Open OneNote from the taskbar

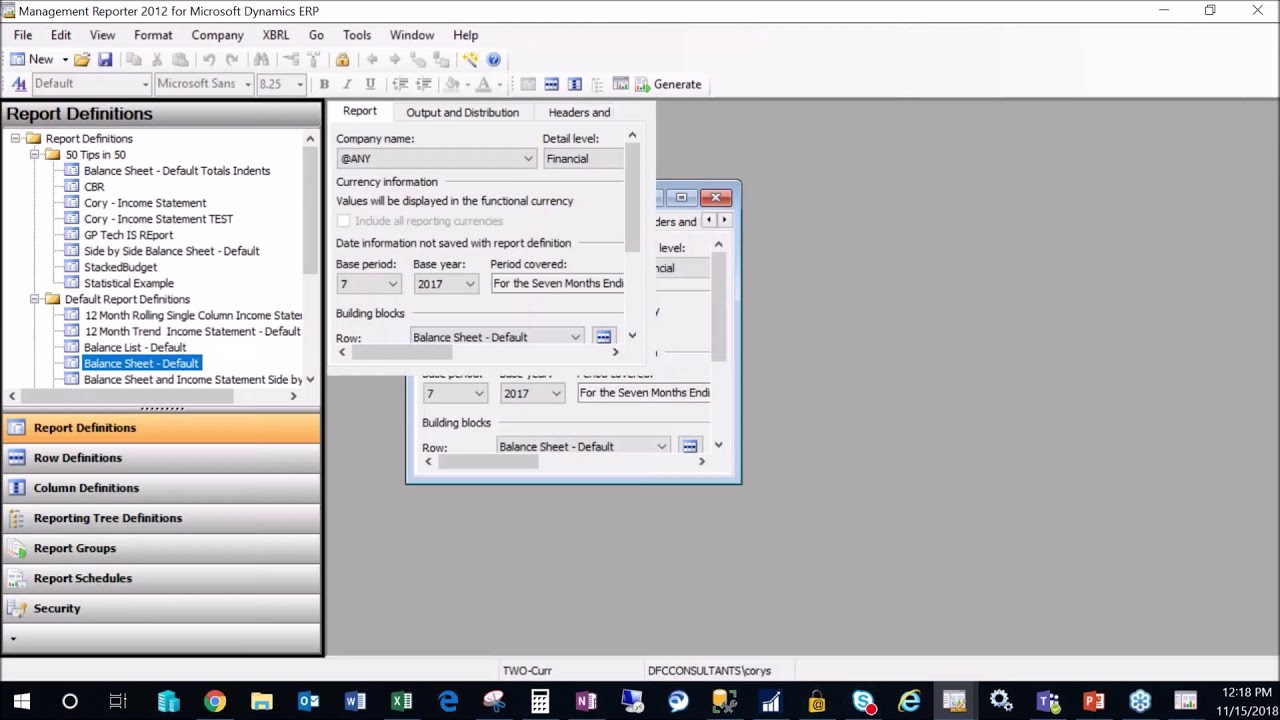point(586,701)
